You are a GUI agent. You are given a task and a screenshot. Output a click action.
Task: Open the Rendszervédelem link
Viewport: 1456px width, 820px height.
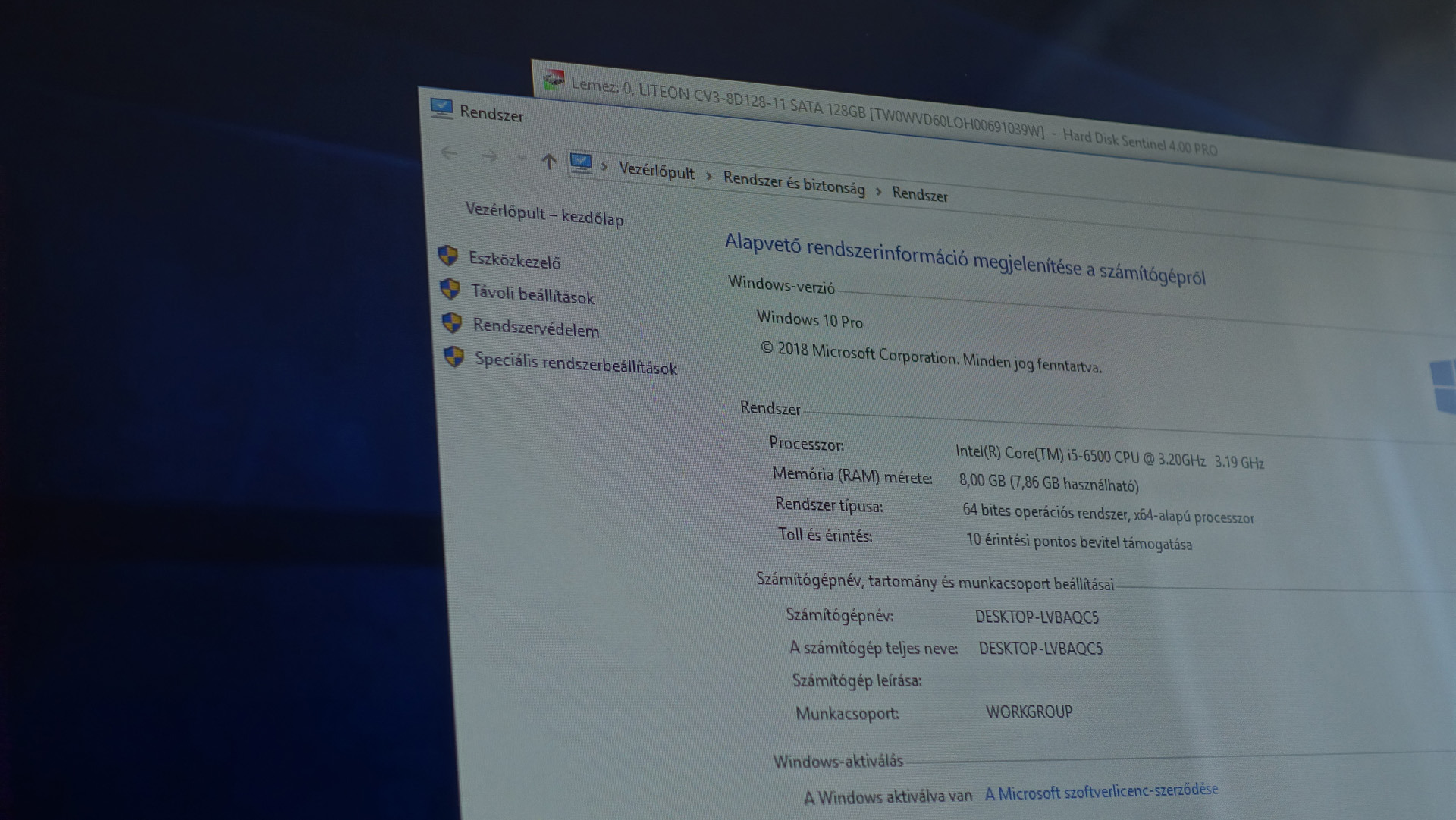(x=535, y=328)
